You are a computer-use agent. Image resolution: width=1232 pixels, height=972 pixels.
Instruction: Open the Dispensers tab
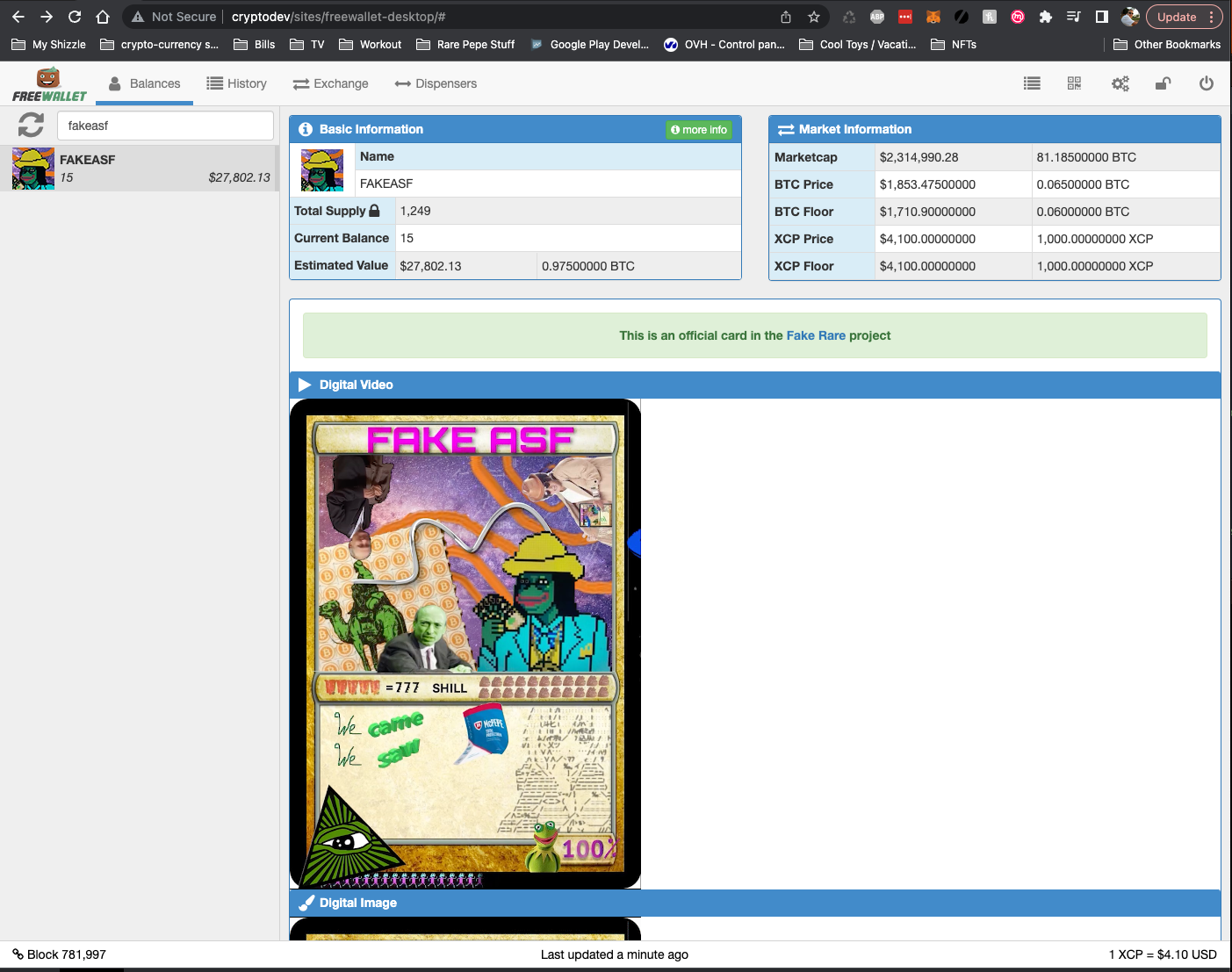click(436, 83)
